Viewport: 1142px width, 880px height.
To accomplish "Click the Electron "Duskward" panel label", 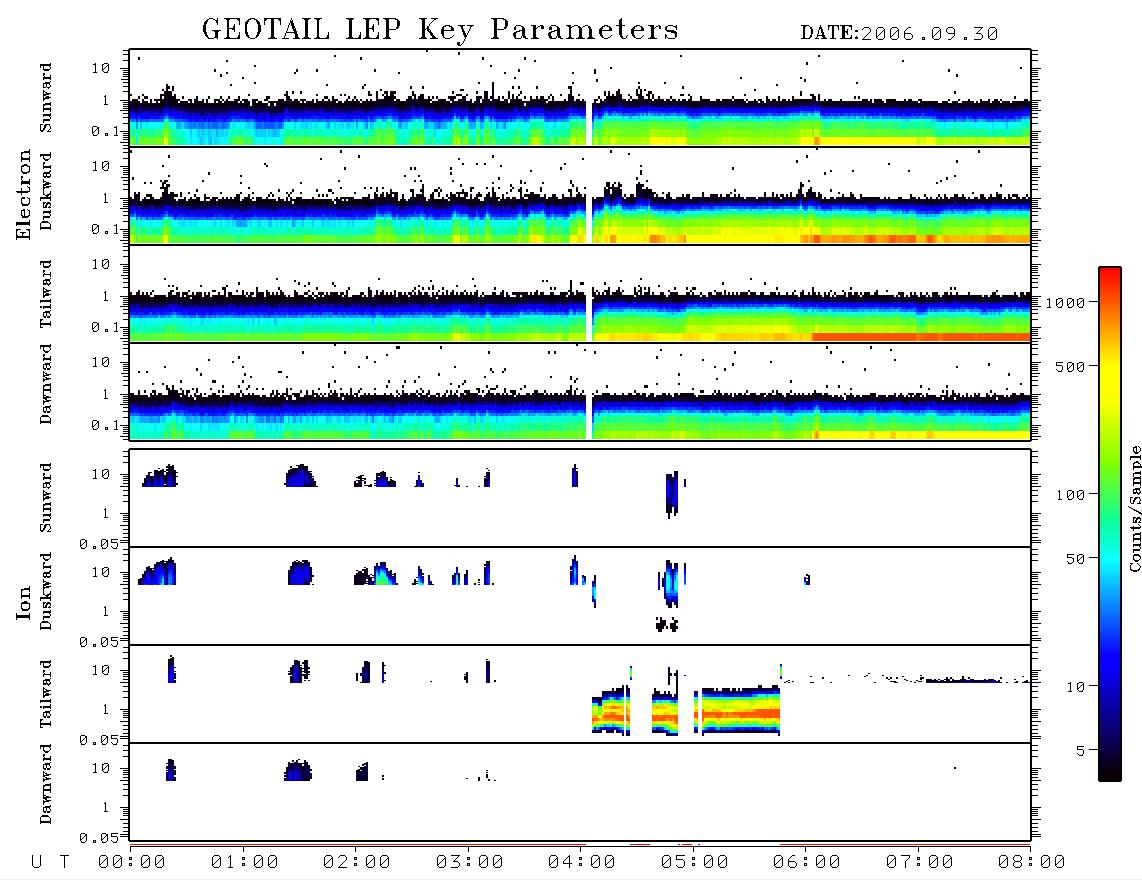I will tap(46, 191).
